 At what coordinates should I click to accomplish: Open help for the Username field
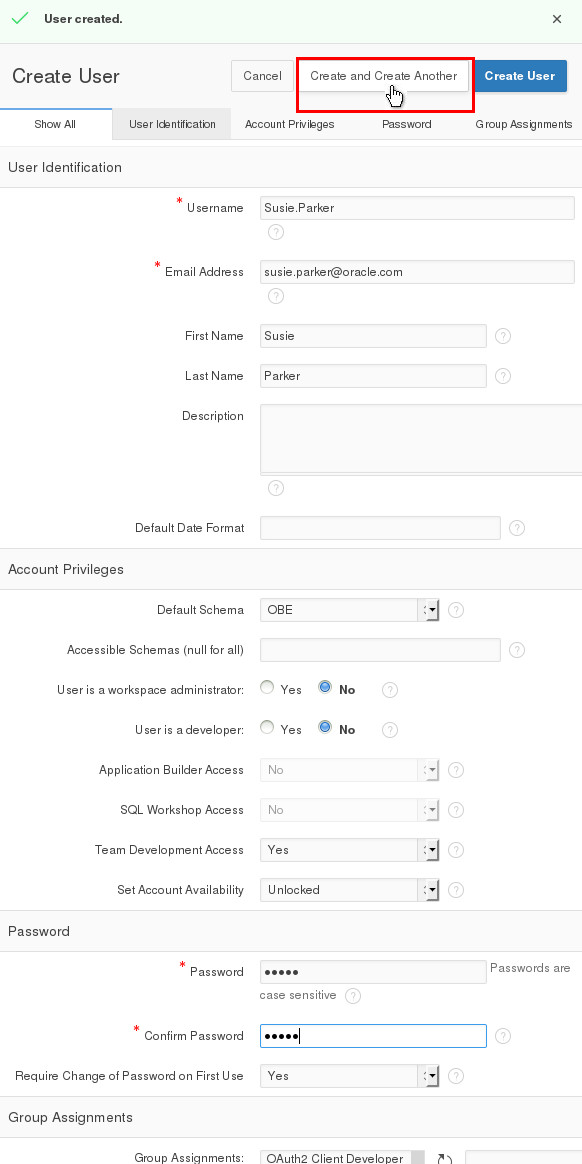[275, 232]
